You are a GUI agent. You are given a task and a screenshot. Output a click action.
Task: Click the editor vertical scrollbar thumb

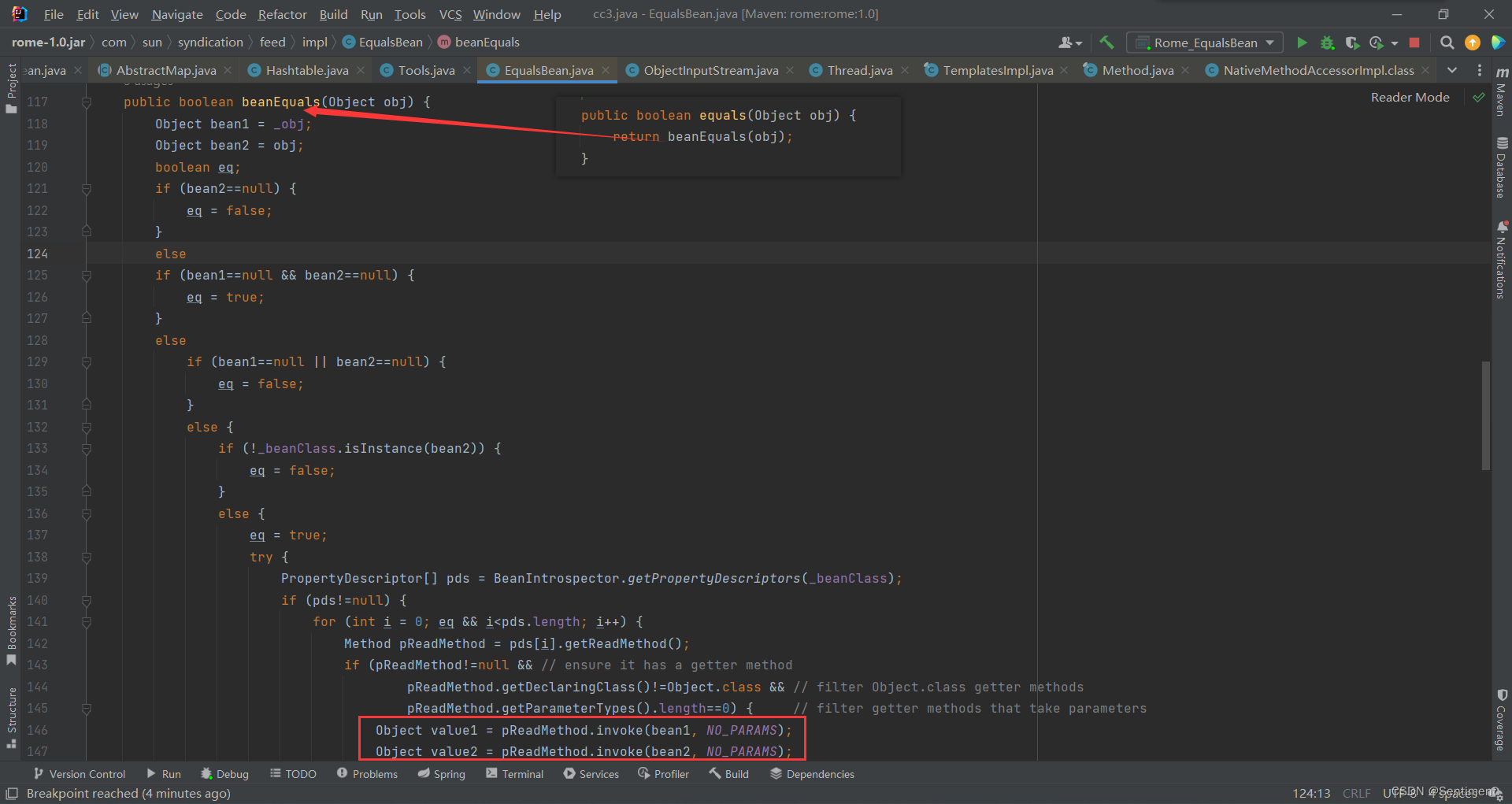[1486, 415]
